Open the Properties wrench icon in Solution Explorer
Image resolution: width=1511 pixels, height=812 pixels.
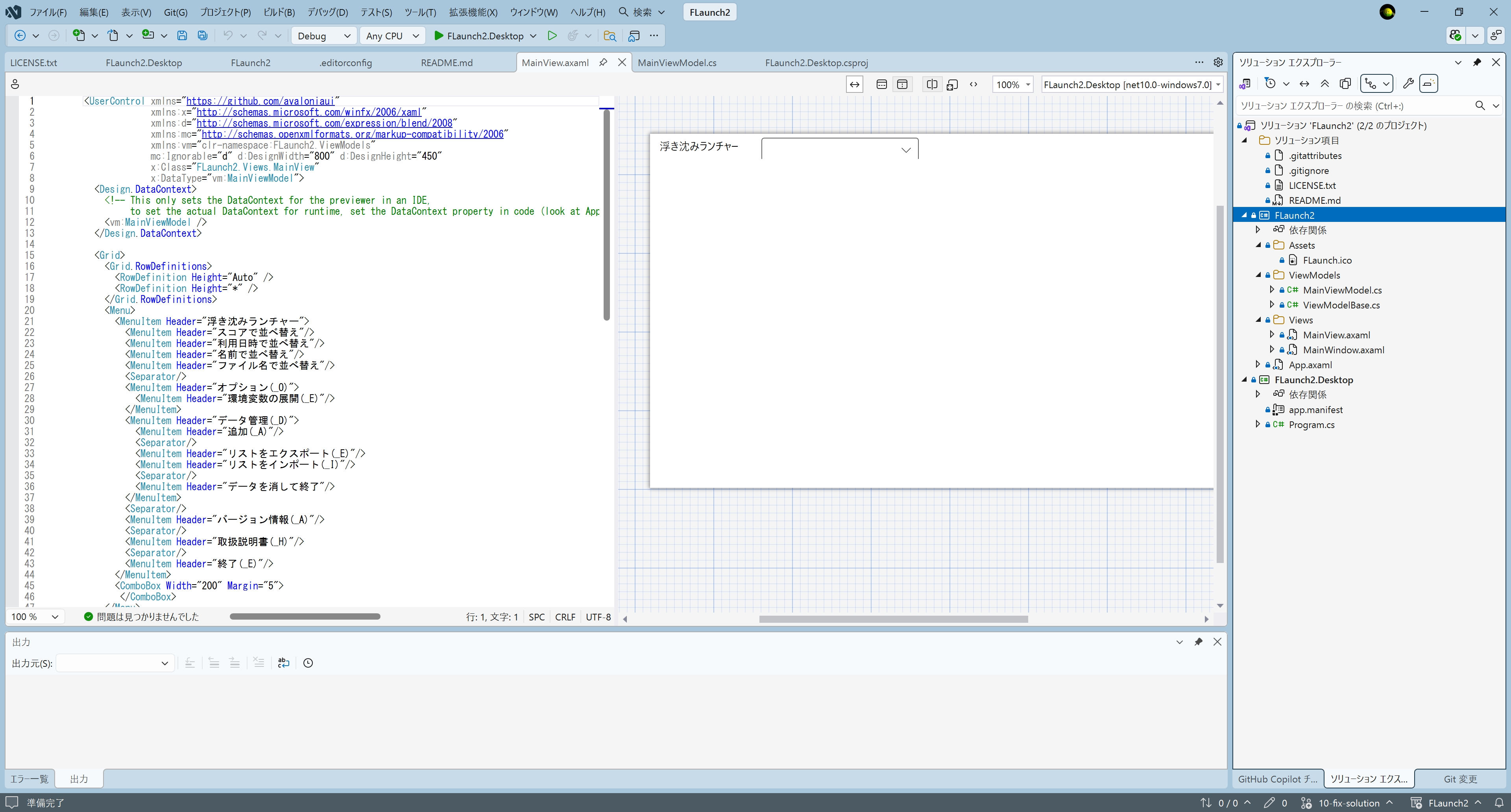pyautogui.click(x=1408, y=84)
